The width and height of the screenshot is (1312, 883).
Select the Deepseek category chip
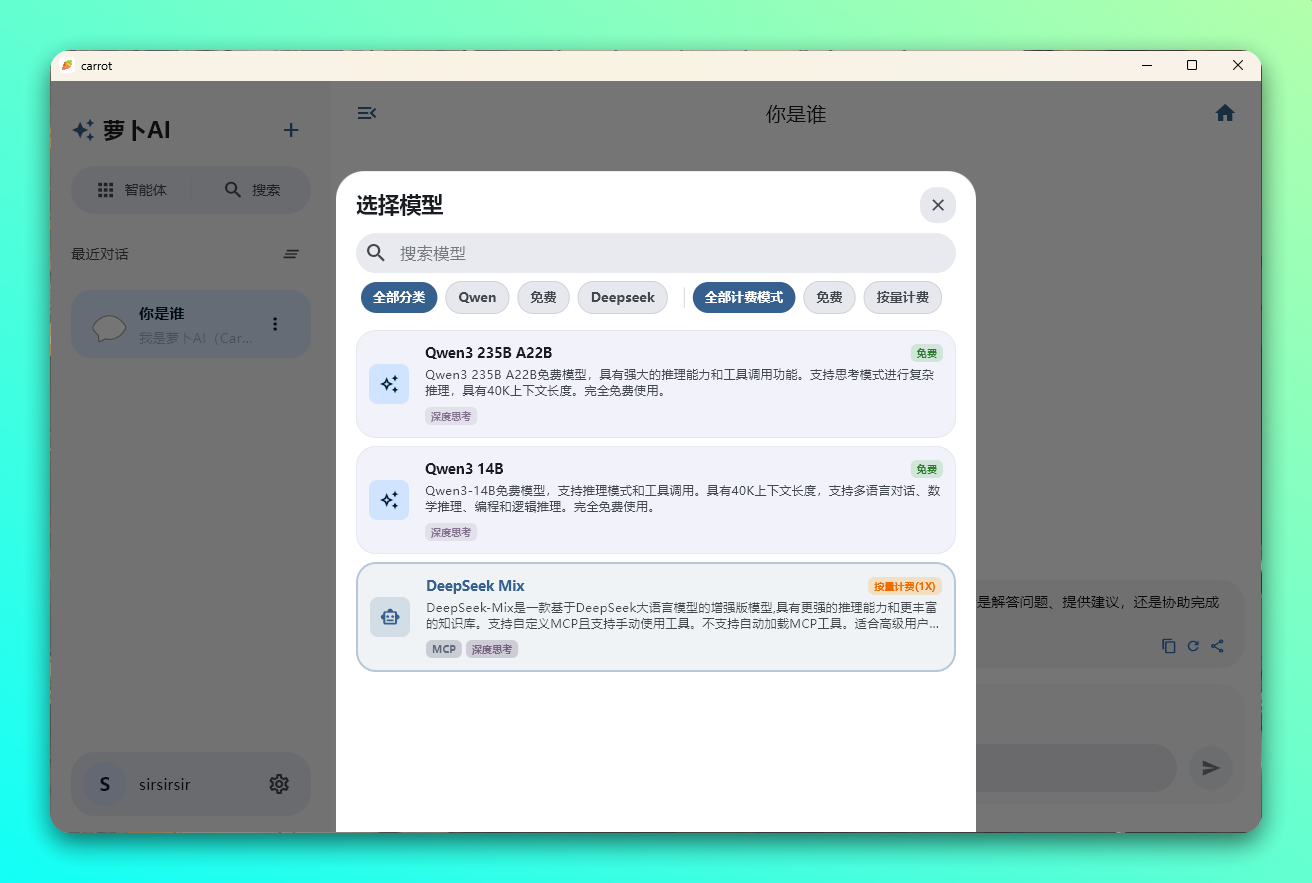[622, 297]
